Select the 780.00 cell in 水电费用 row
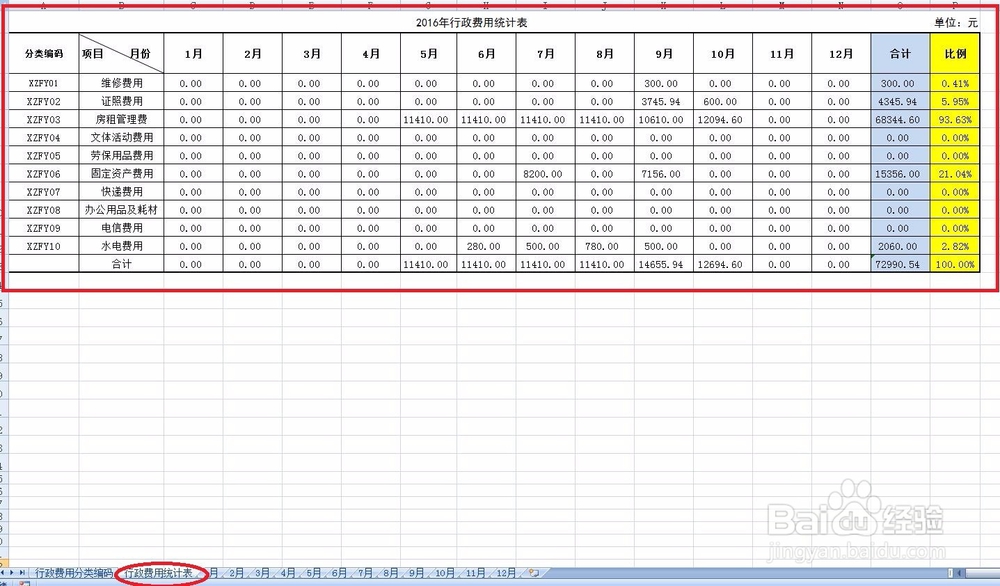1000x586 pixels. click(x=605, y=246)
